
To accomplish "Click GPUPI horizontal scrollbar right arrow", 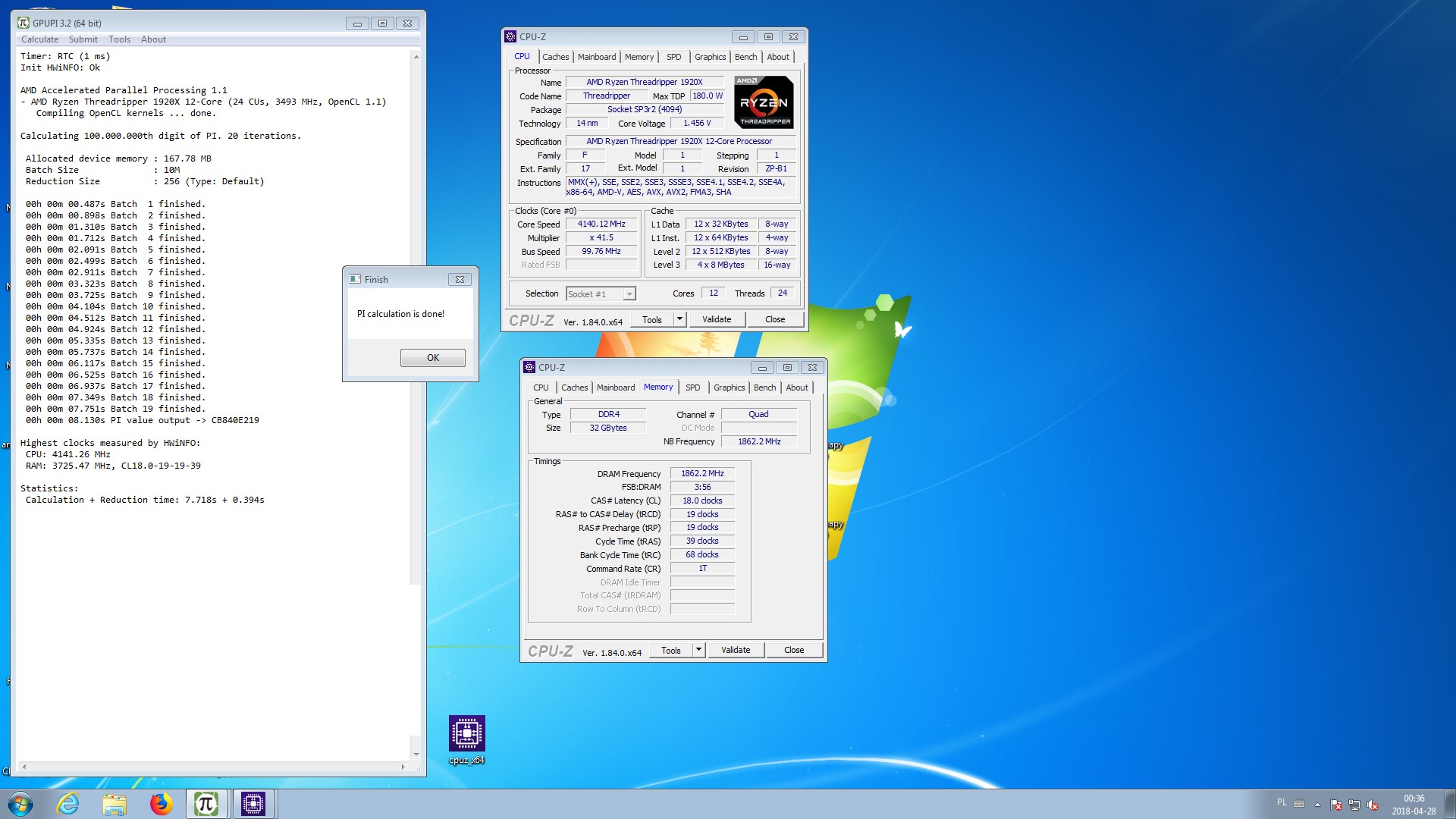I will (403, 767).
